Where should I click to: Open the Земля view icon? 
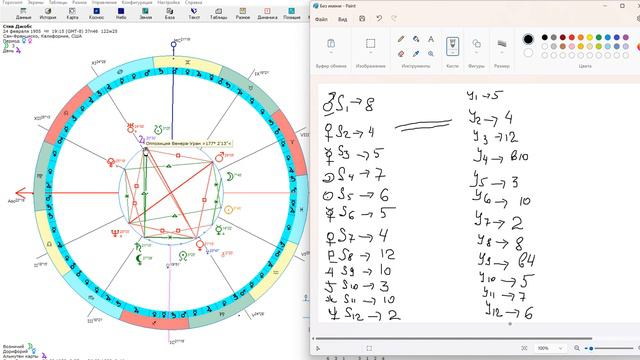pos(145,13)
